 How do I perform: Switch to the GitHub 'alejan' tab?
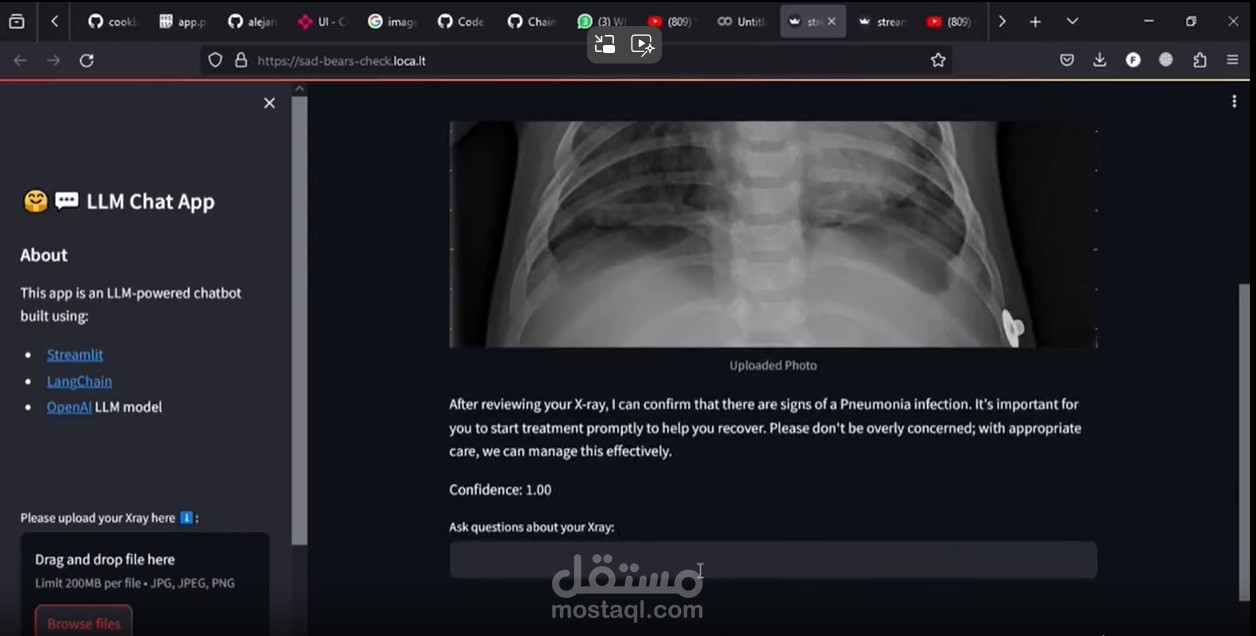(251, 21)
